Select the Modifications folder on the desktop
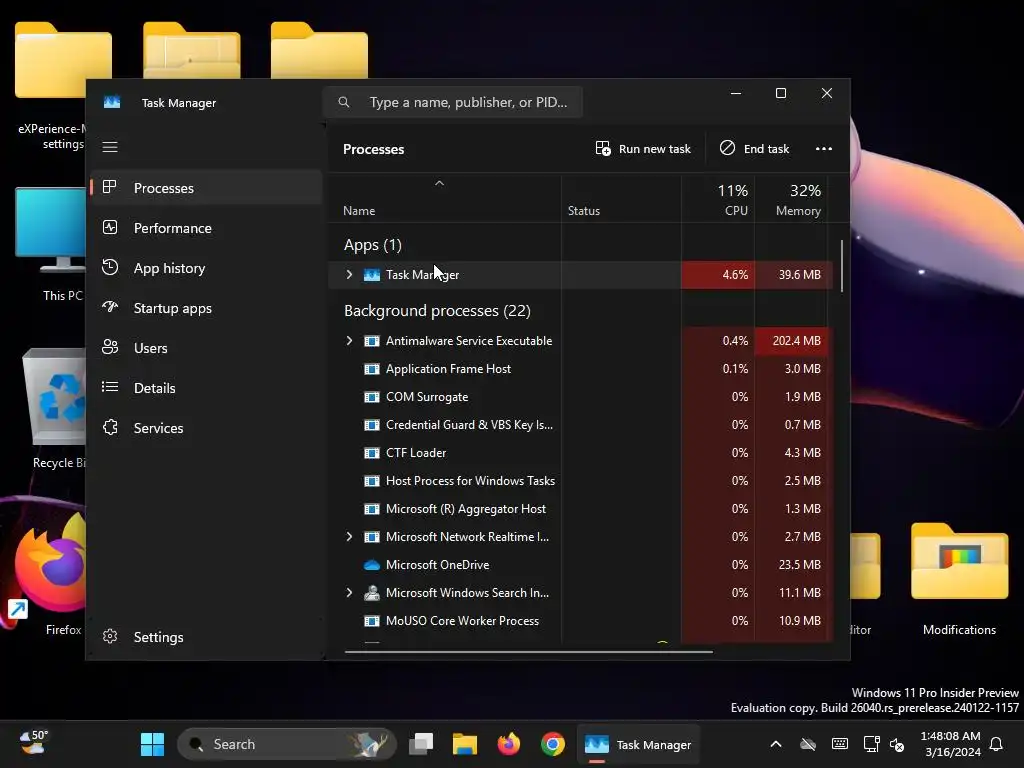Viewport: 1024px width, 768px height. coord(959,579)
